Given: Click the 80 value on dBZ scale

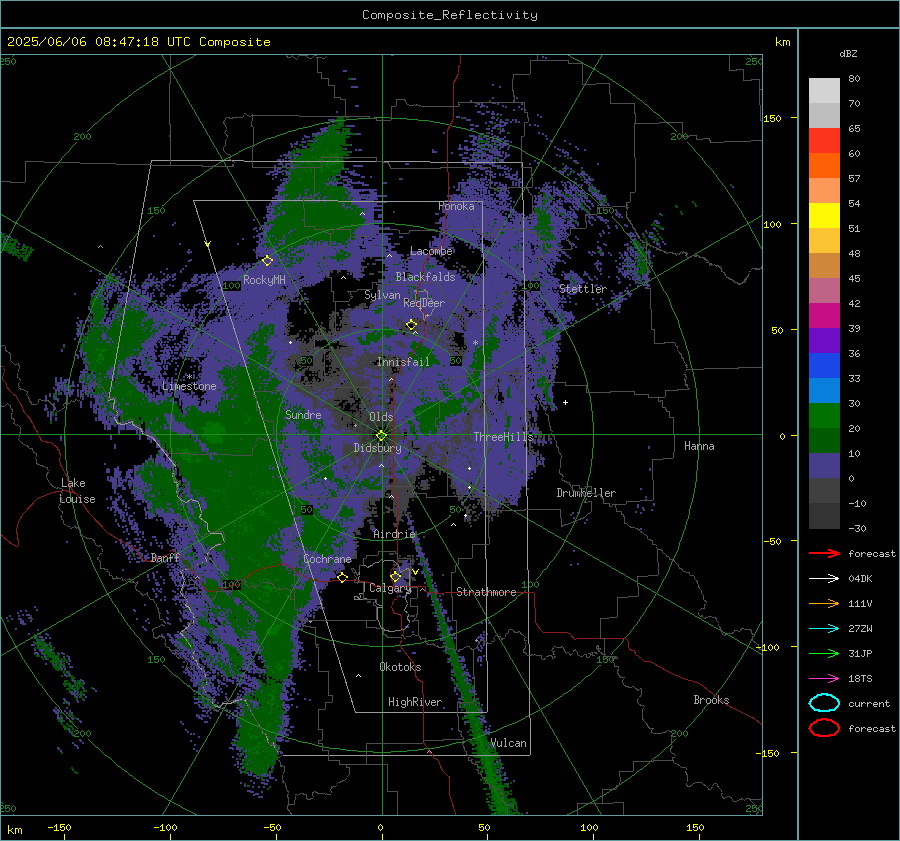Looking at the screenshot, I should pyautogui.click(x=854, y=79).
